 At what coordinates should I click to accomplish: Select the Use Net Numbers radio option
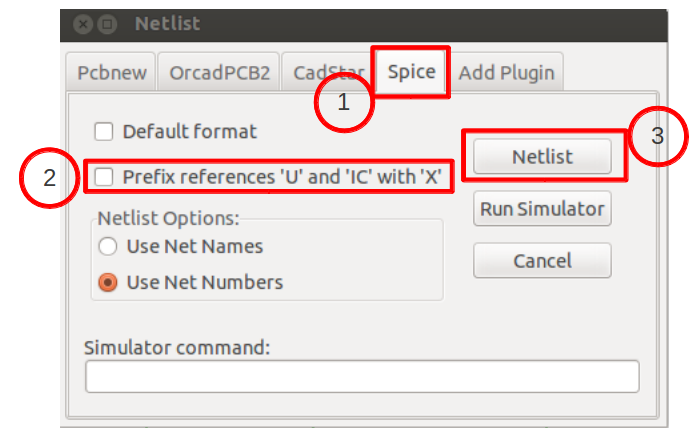point(108,282)
